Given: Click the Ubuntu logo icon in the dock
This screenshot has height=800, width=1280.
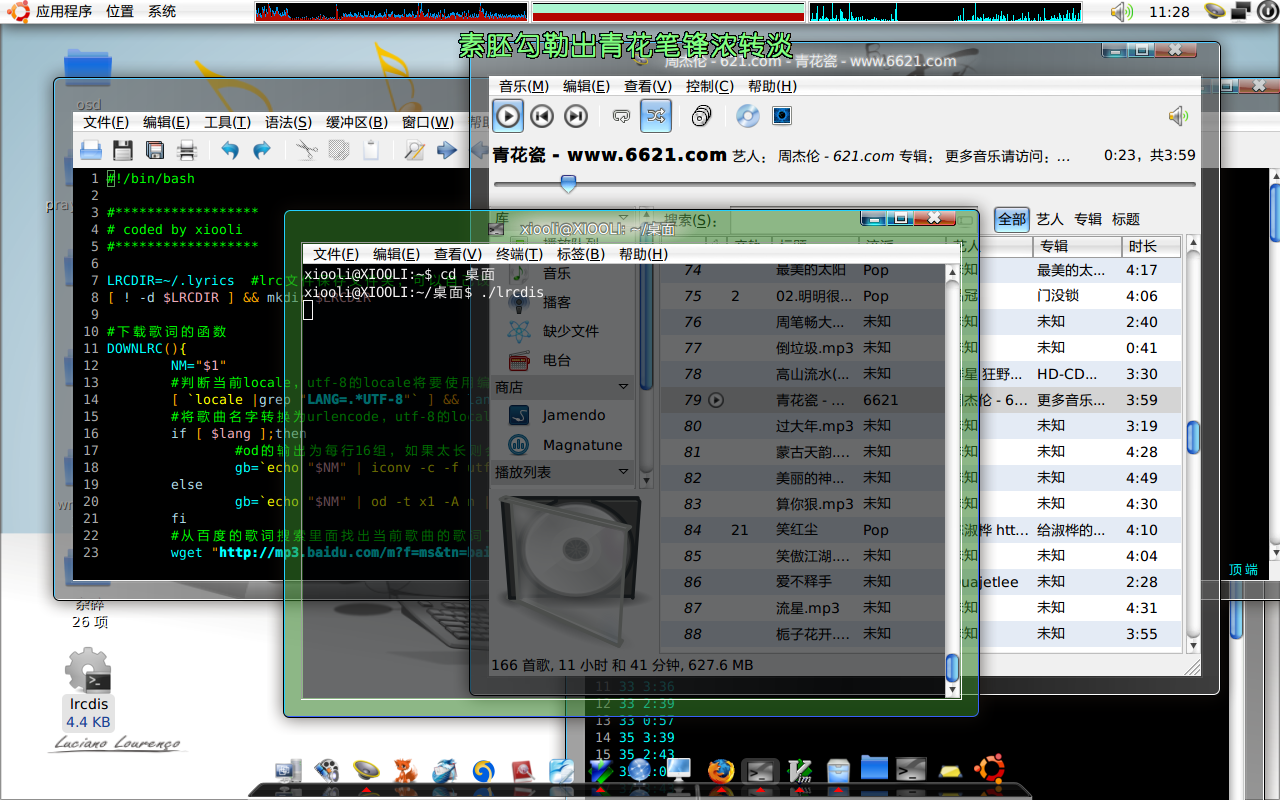Looking at the screenshot, I should coord(991,768).
